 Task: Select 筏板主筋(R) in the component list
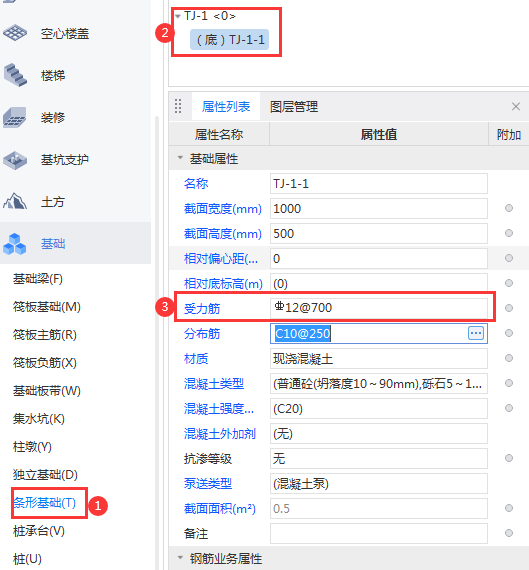pyautogui.click(x=45, y=335)
